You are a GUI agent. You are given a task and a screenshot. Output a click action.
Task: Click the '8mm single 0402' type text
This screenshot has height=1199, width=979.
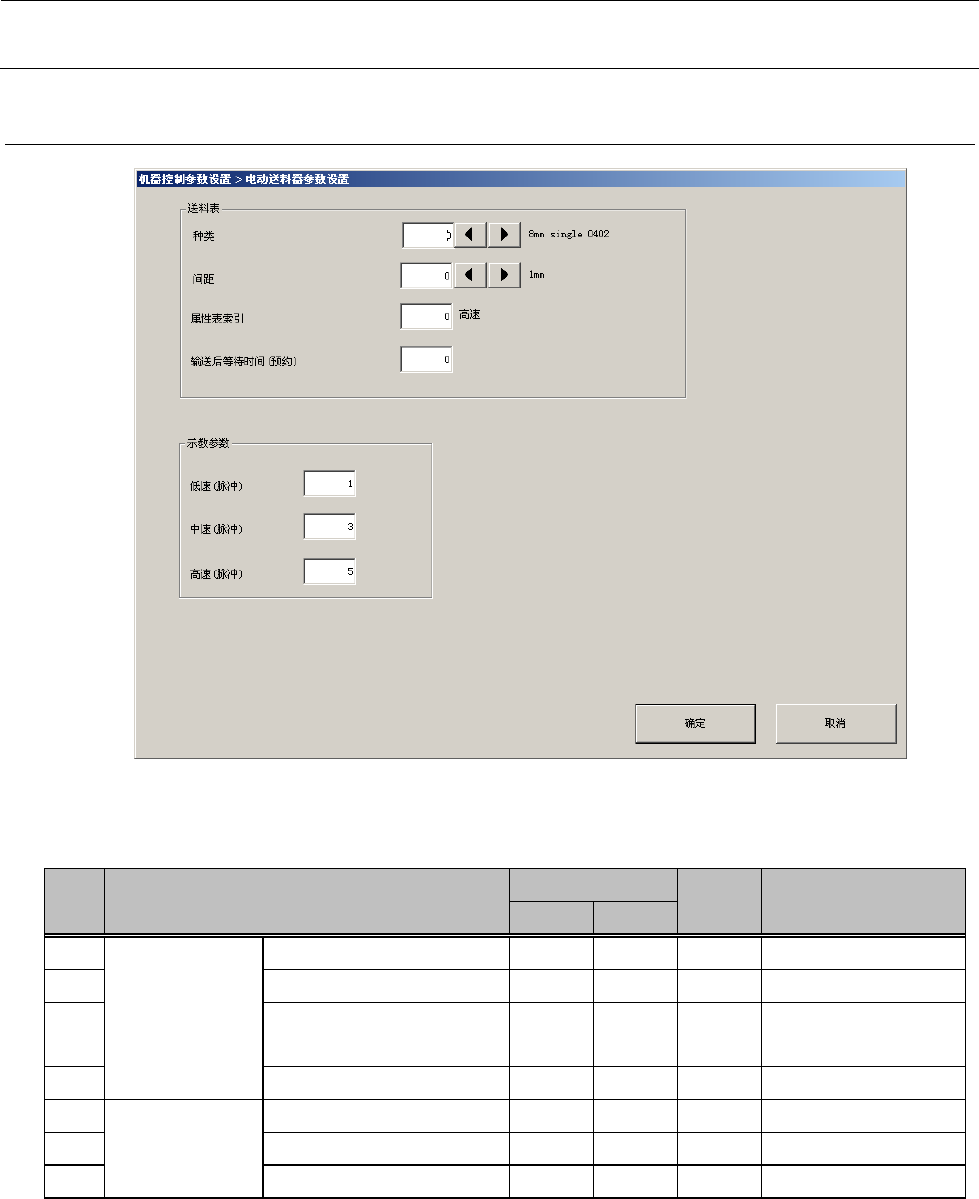569,234
